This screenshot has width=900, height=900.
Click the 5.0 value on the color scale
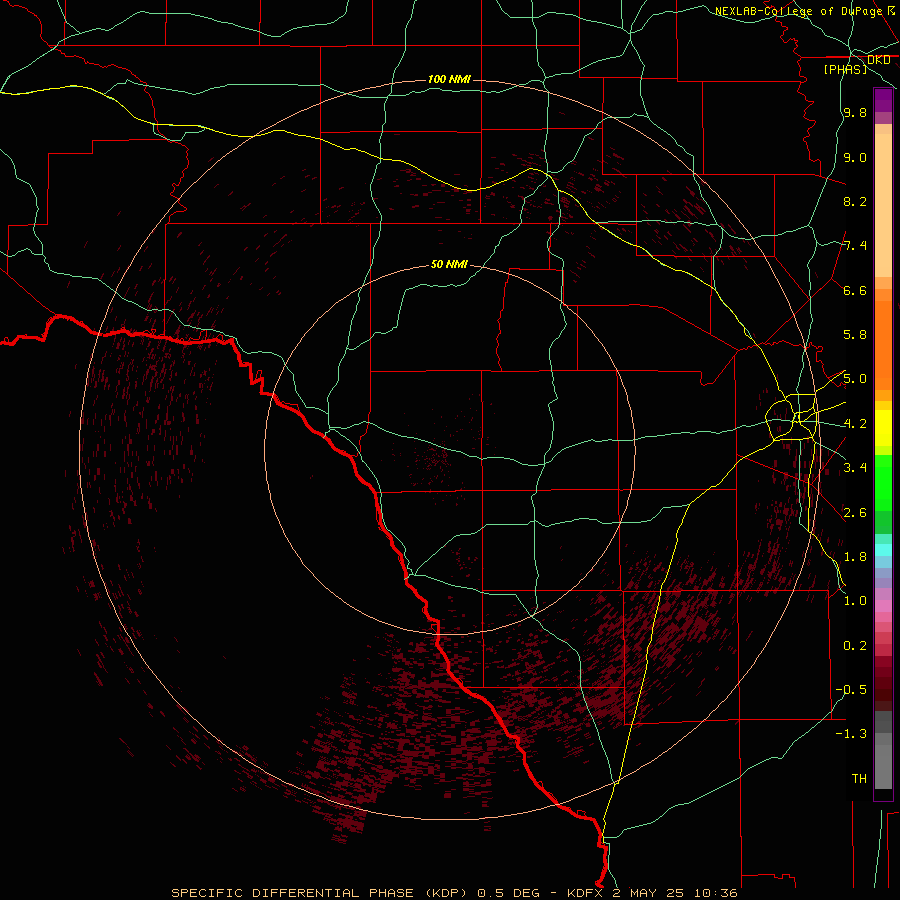click(855, 379)
